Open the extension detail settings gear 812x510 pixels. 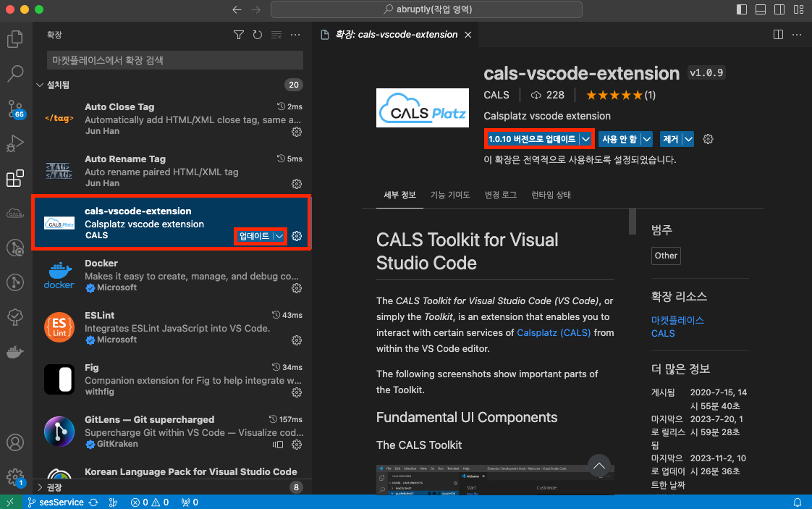tap(708, 139)
